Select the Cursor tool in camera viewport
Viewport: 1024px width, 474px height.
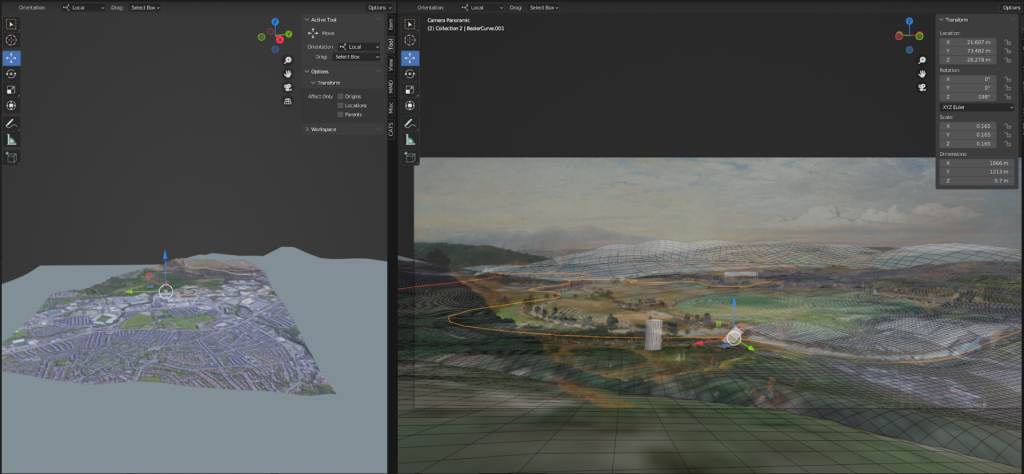point(410,40)
